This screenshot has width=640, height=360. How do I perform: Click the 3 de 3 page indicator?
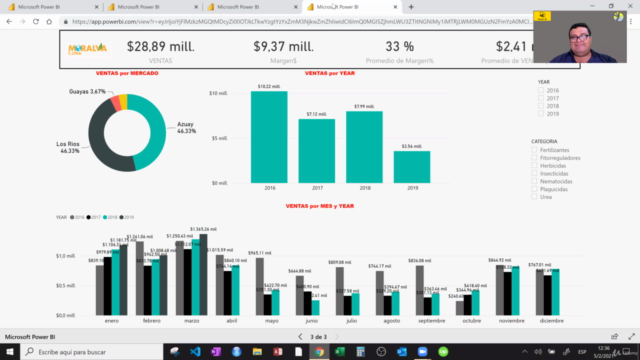point(318,337)
